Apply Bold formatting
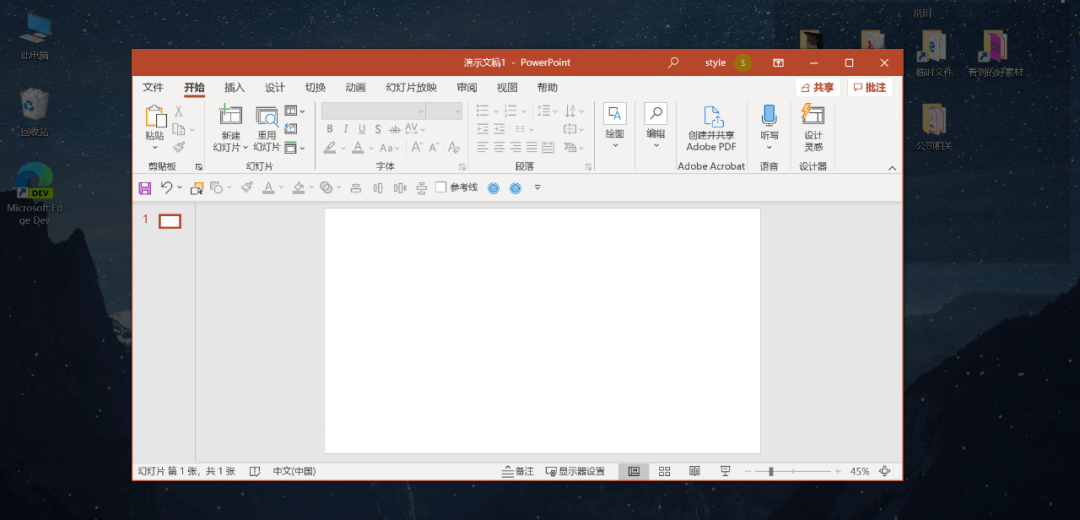This screenshot has height=520, width=1080. click(x=330, y=129)
